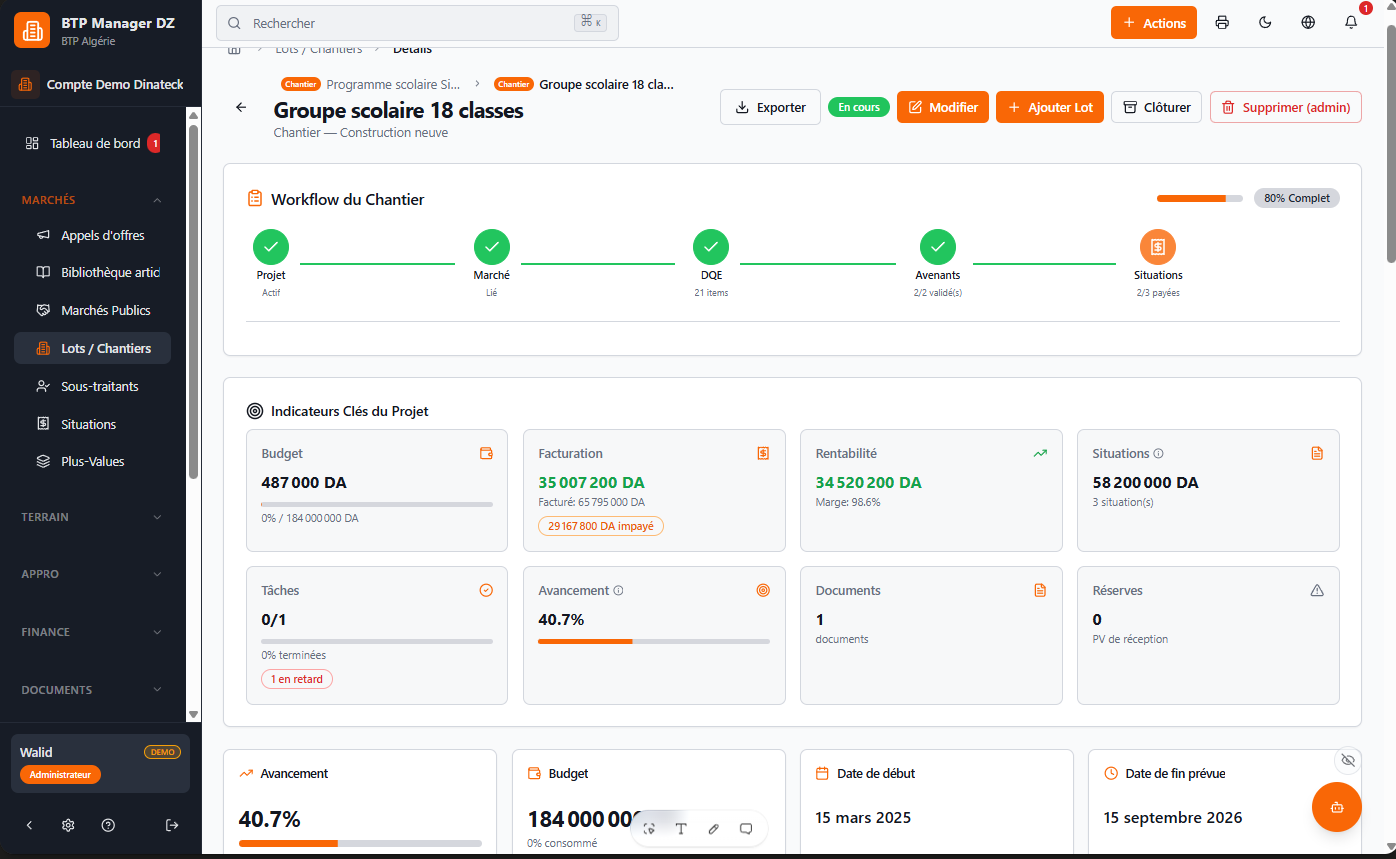Viewport: 1396px width, 859px height.
Task: Open the settings gear in sidebar footer
Action: [68, 825]
